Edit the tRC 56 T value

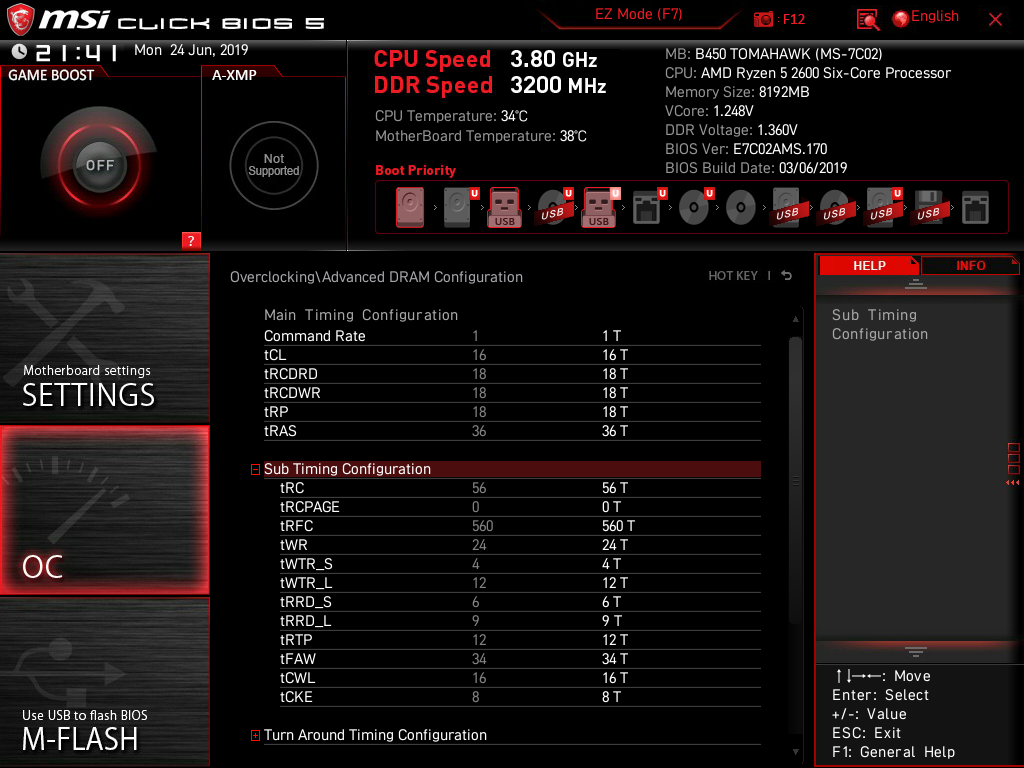(x=615, y=488)
